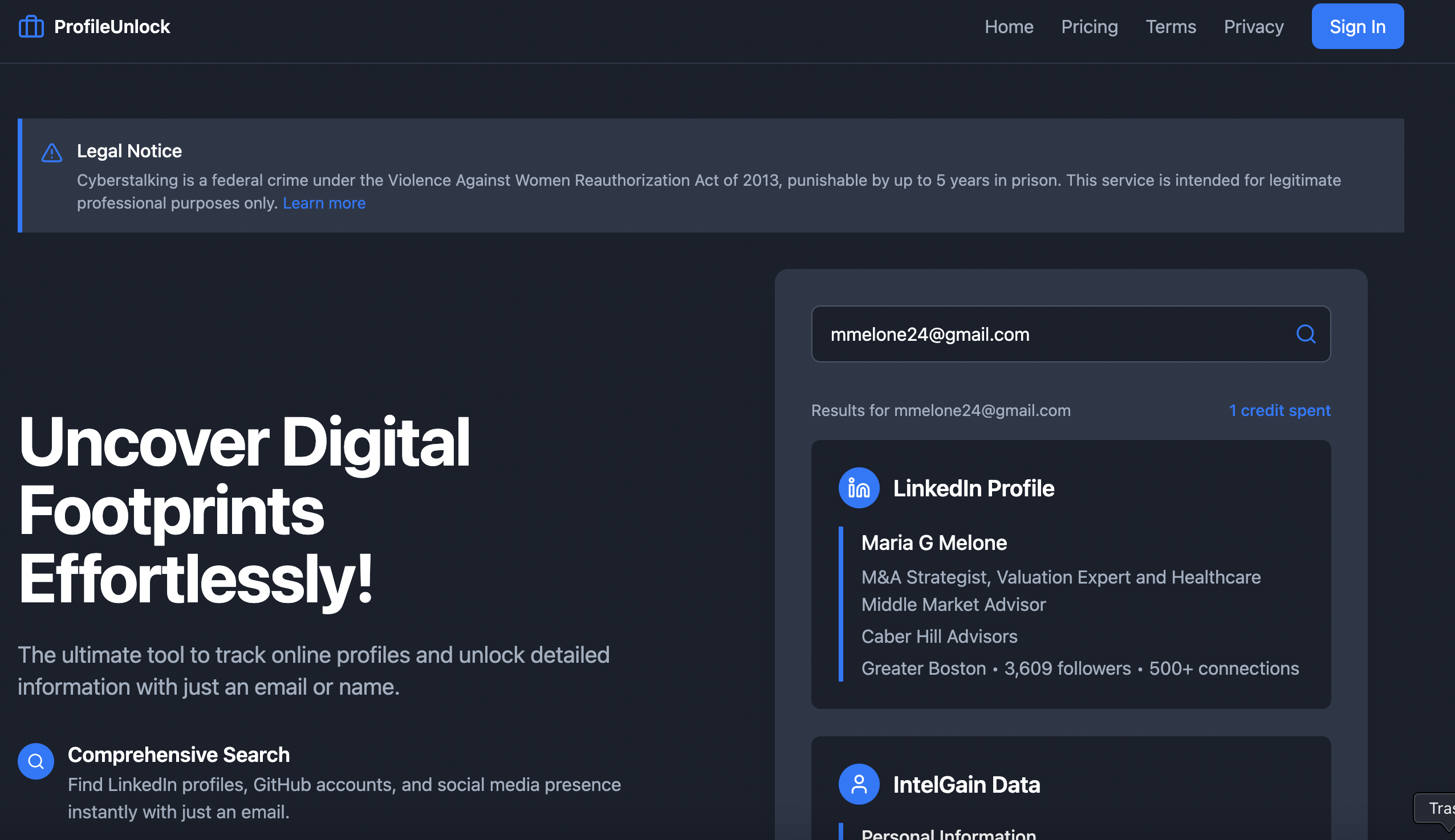Select the name Maria G Melone

pos(934,543)
